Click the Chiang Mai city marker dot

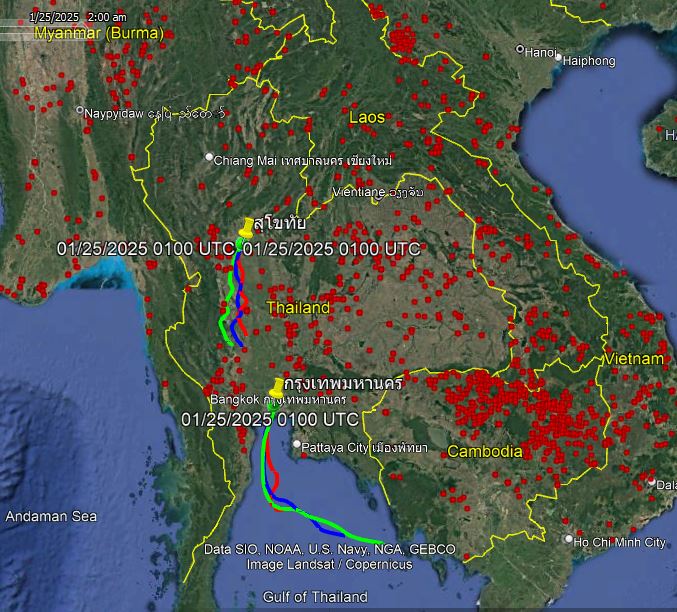click(x=208, y=158)
